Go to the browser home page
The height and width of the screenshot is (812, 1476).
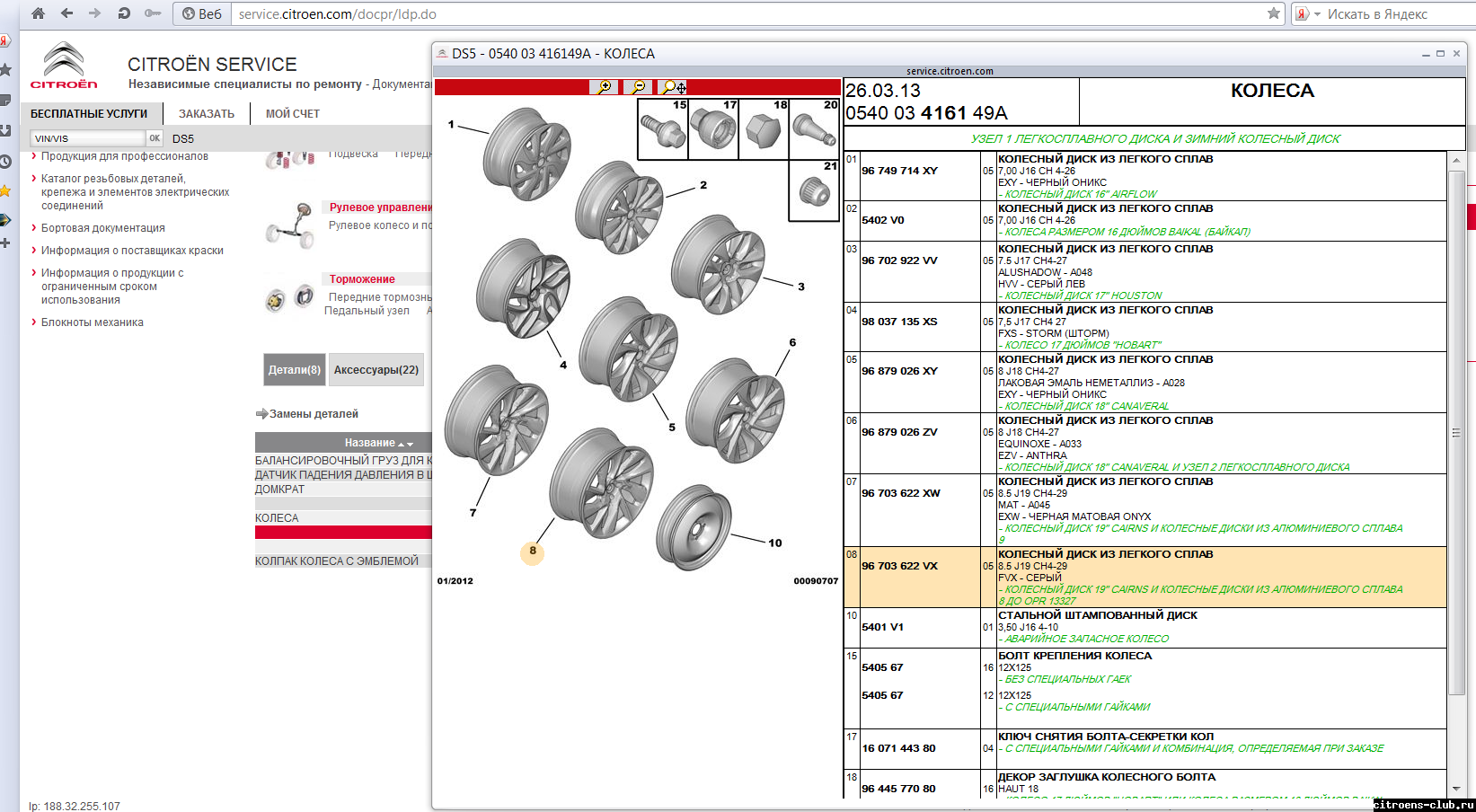pos(38,13)
